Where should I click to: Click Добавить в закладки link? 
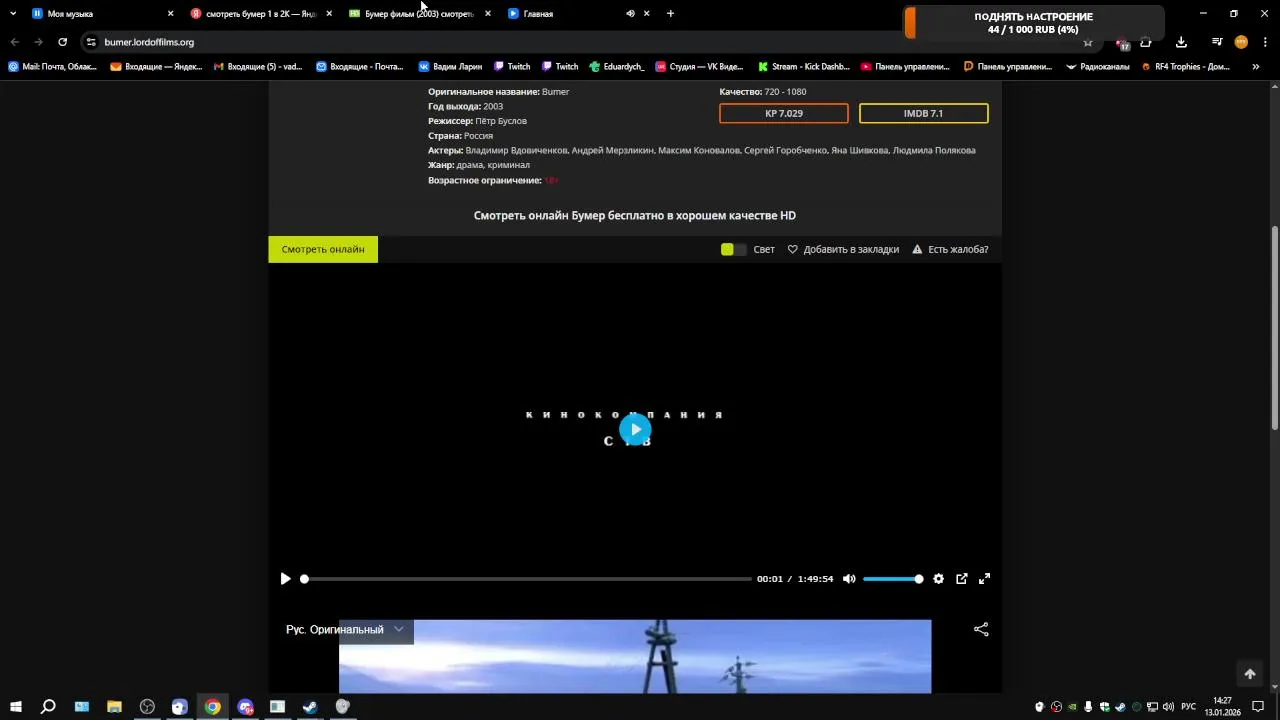click(851, 249)
